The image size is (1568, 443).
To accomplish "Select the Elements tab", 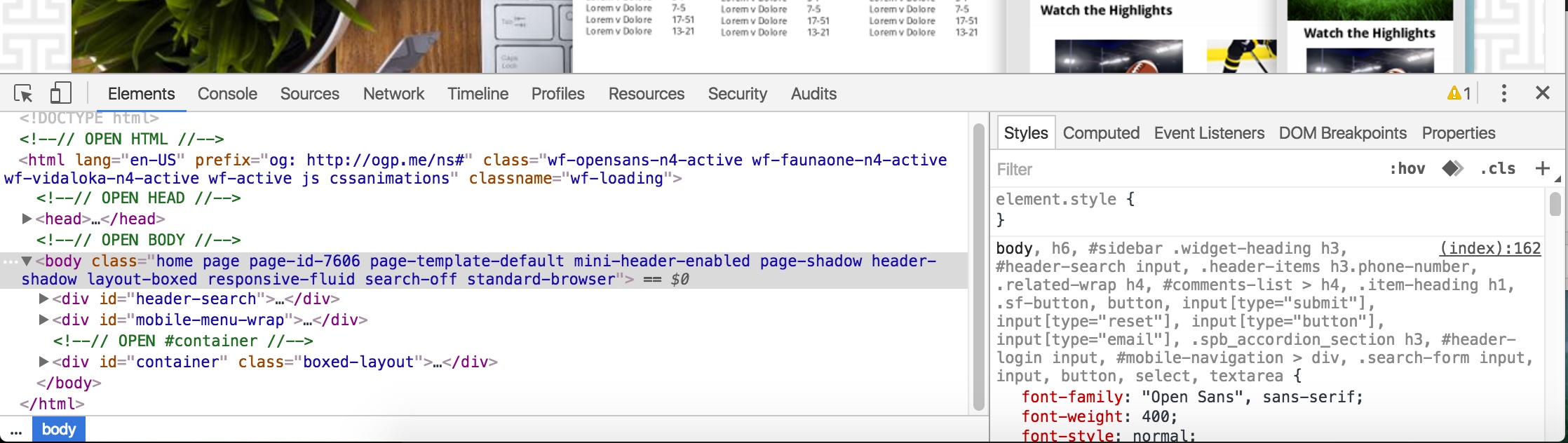I will [x=141, y=93].
